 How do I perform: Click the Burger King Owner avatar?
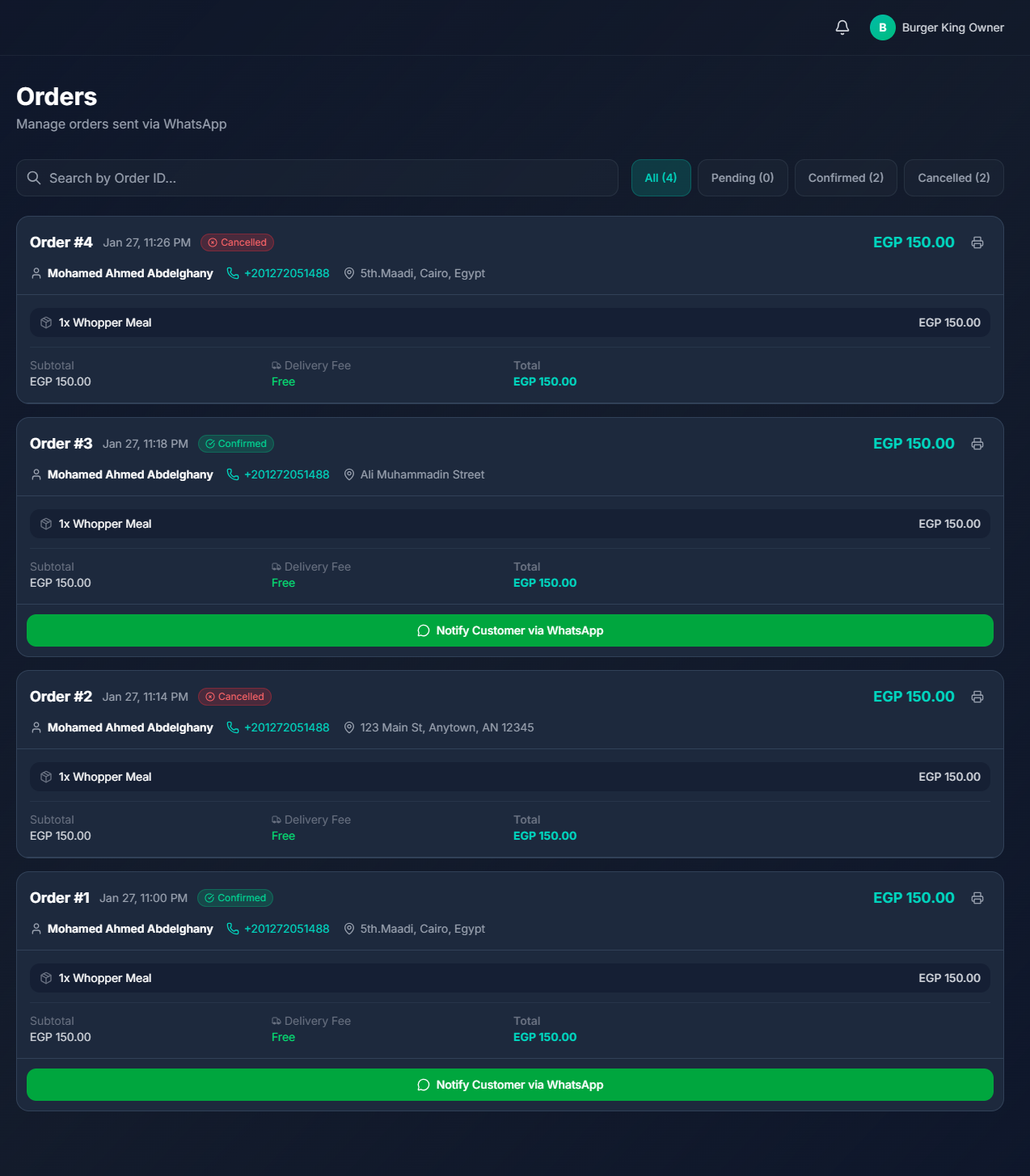coord(882,27)
